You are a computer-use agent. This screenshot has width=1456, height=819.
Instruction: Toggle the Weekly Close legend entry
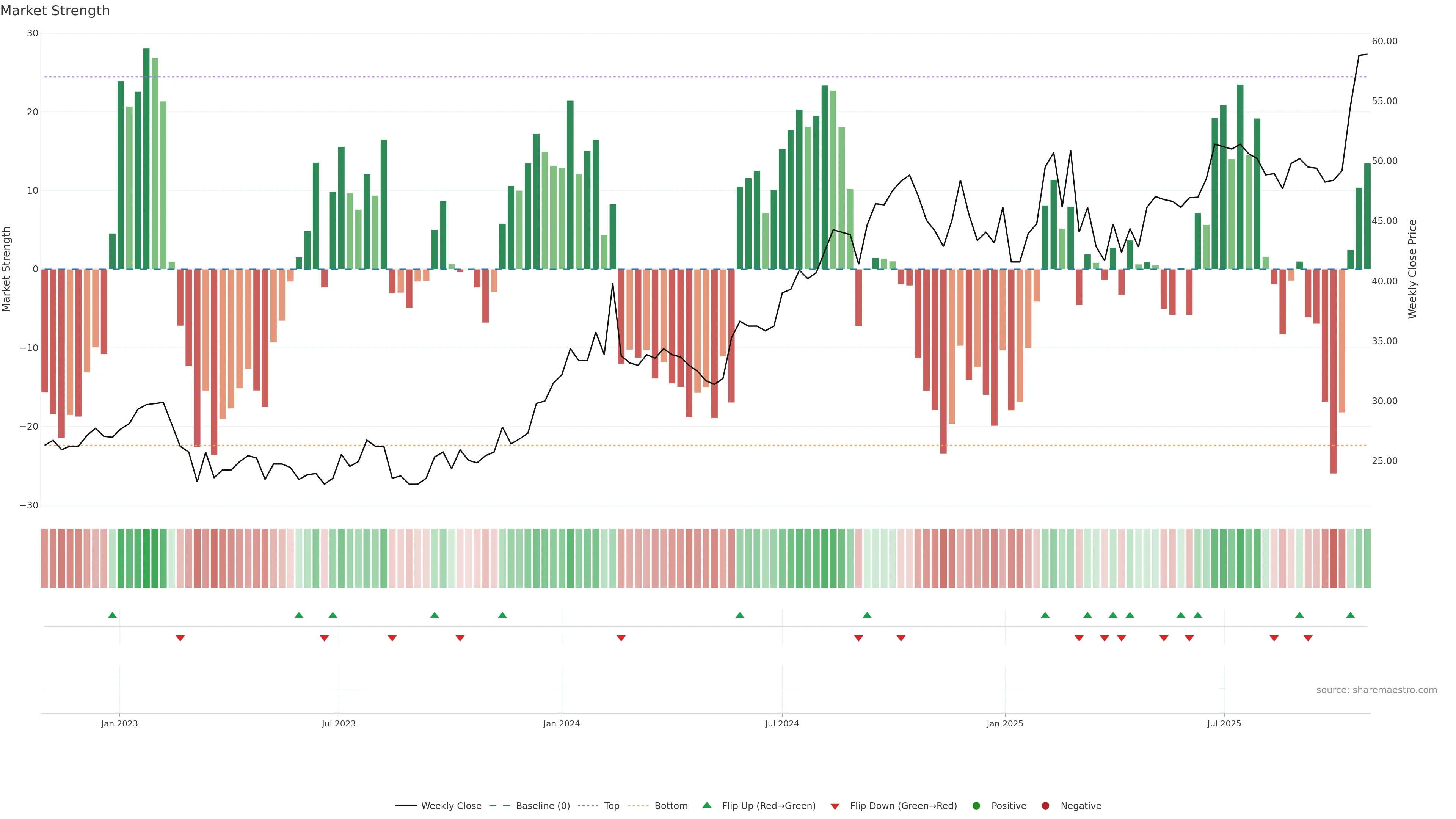438,805
